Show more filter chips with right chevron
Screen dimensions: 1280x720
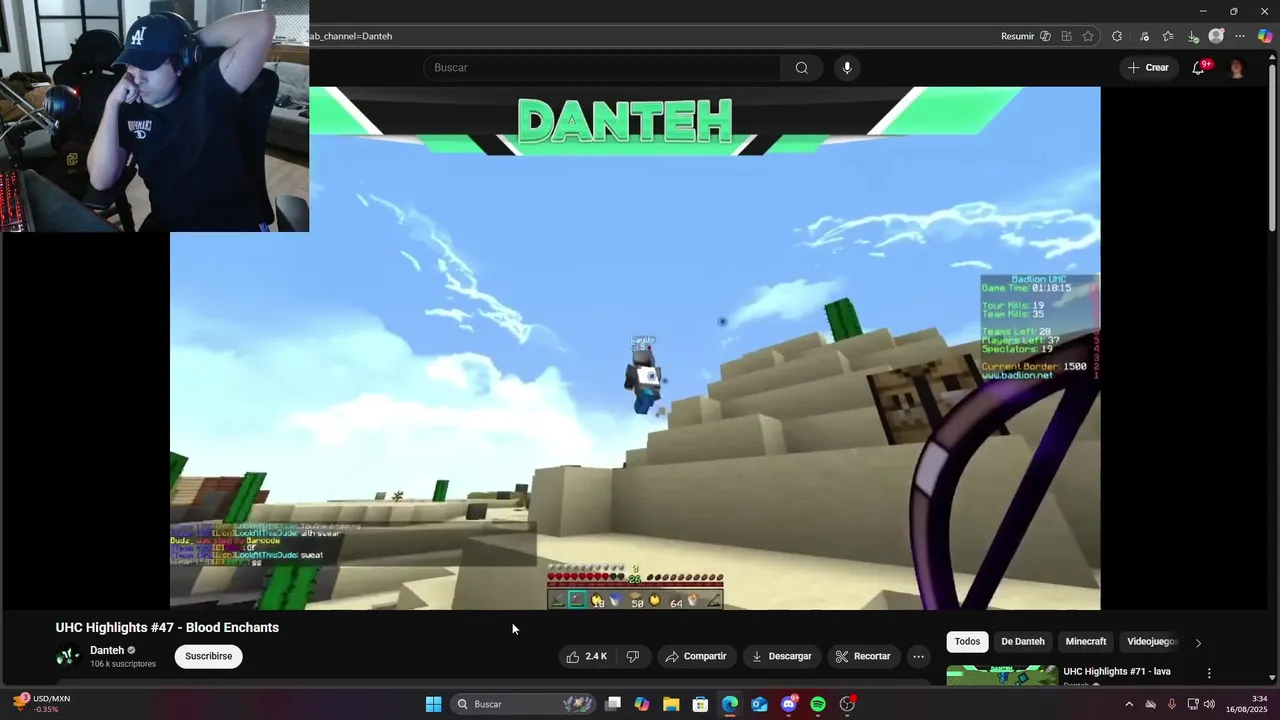pos(1198,643)
